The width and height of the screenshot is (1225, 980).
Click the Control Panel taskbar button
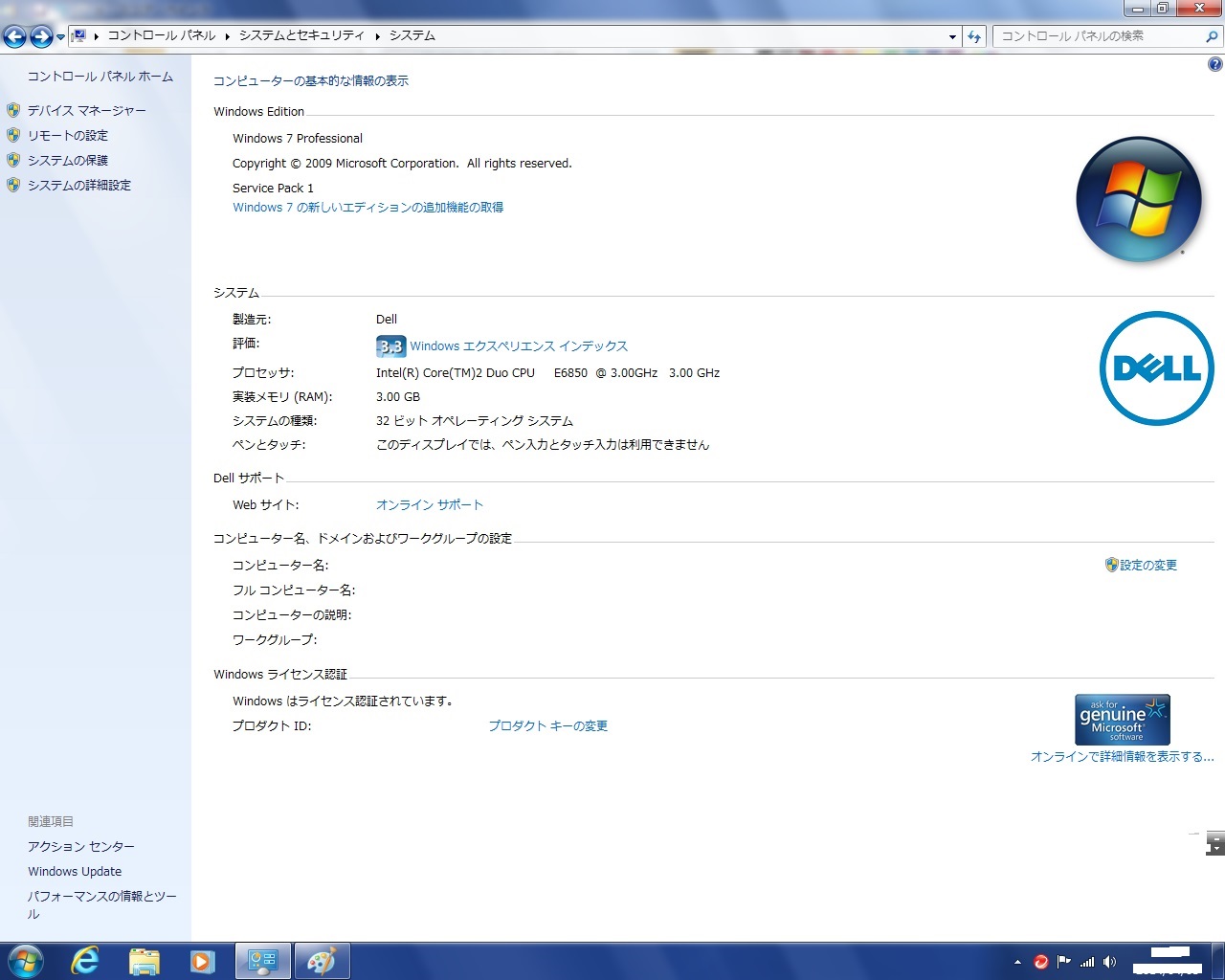262,961
